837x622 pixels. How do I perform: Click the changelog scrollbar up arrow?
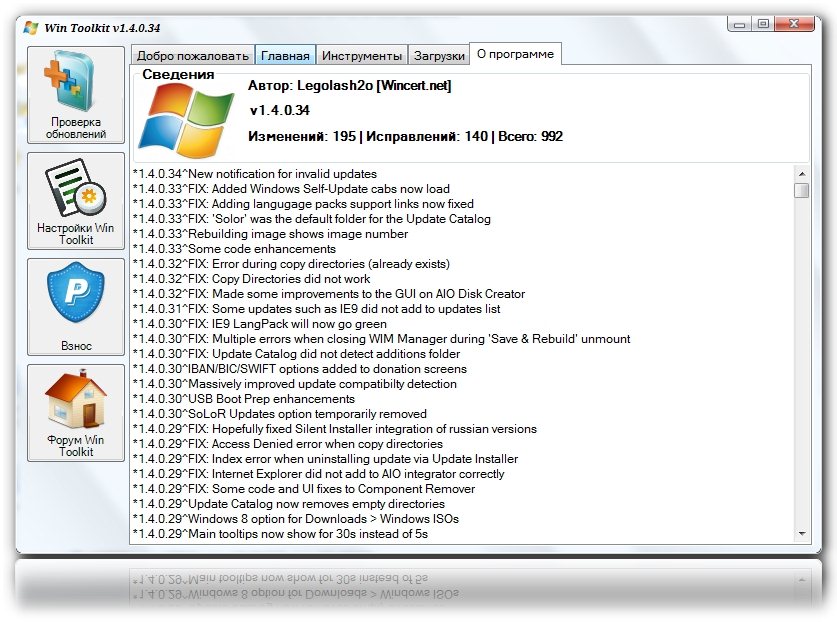click(x=801, y=173)
